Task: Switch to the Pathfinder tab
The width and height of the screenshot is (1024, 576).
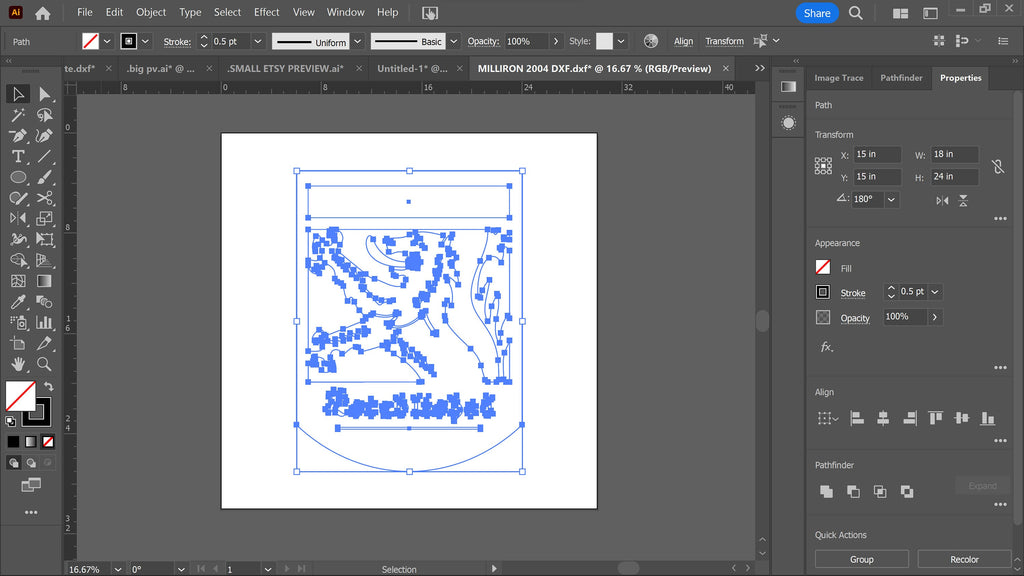Action: pyautogui.click(x=901, y=78)
